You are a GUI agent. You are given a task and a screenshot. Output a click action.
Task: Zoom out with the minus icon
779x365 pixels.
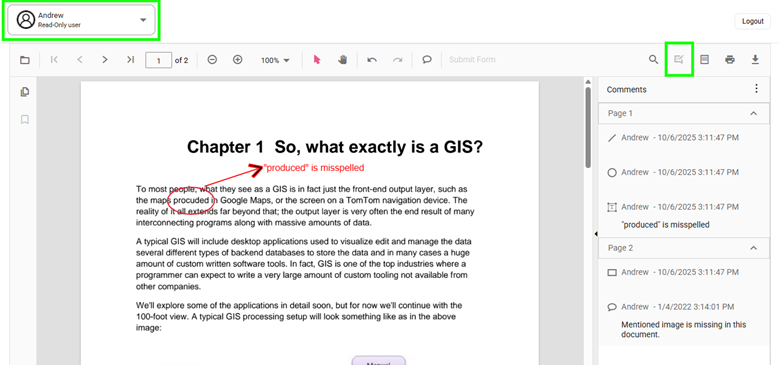click(x=212, y=60)
